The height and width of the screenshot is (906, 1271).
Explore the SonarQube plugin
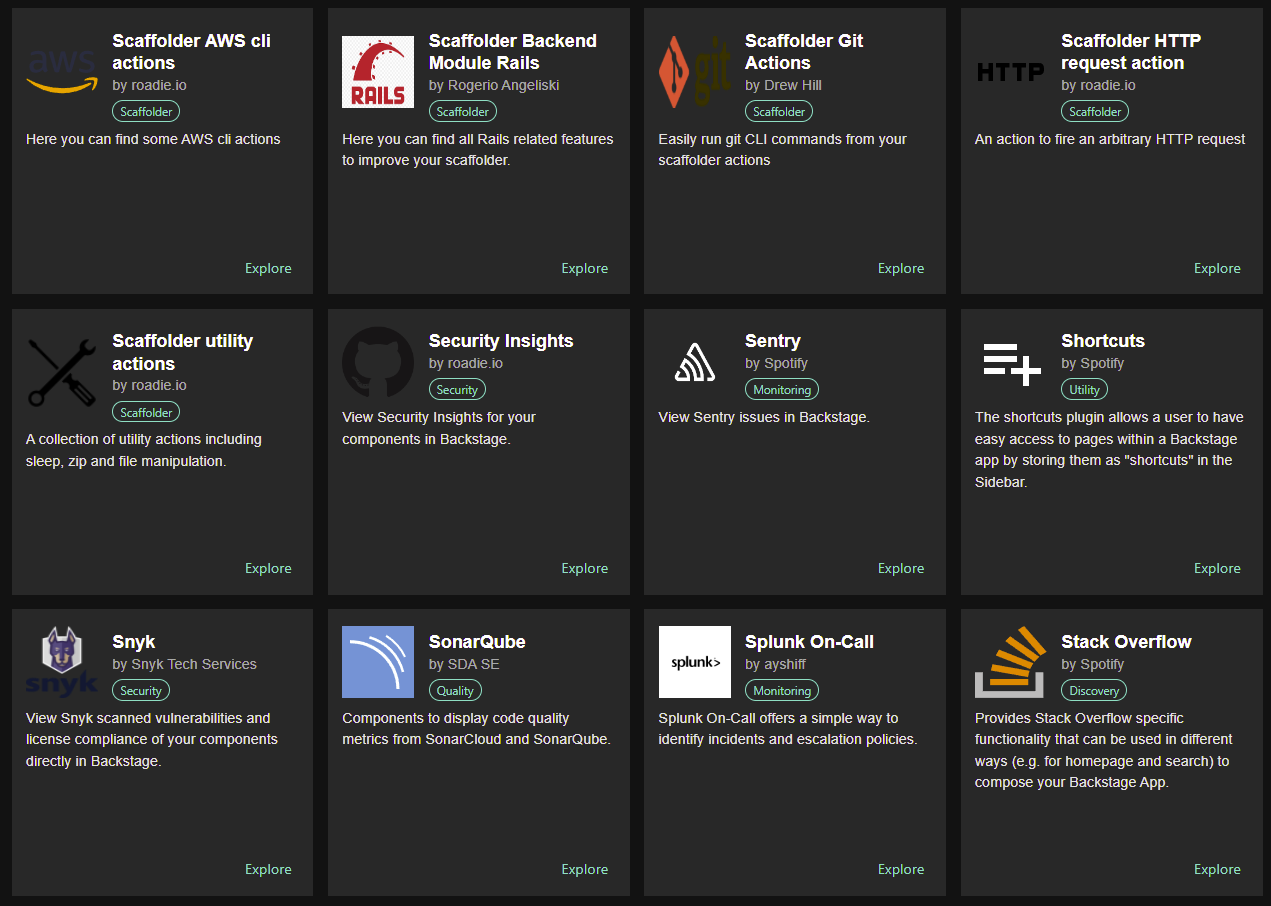tap(584, 869)
